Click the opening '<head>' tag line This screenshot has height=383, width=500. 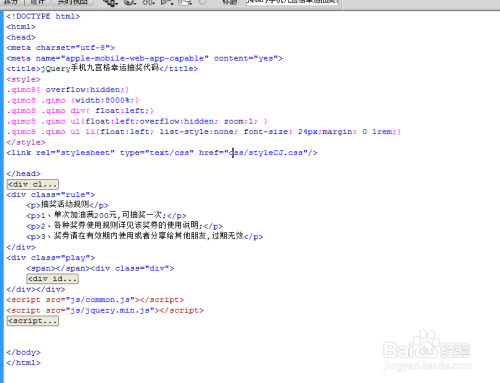(x=21, y=37)
